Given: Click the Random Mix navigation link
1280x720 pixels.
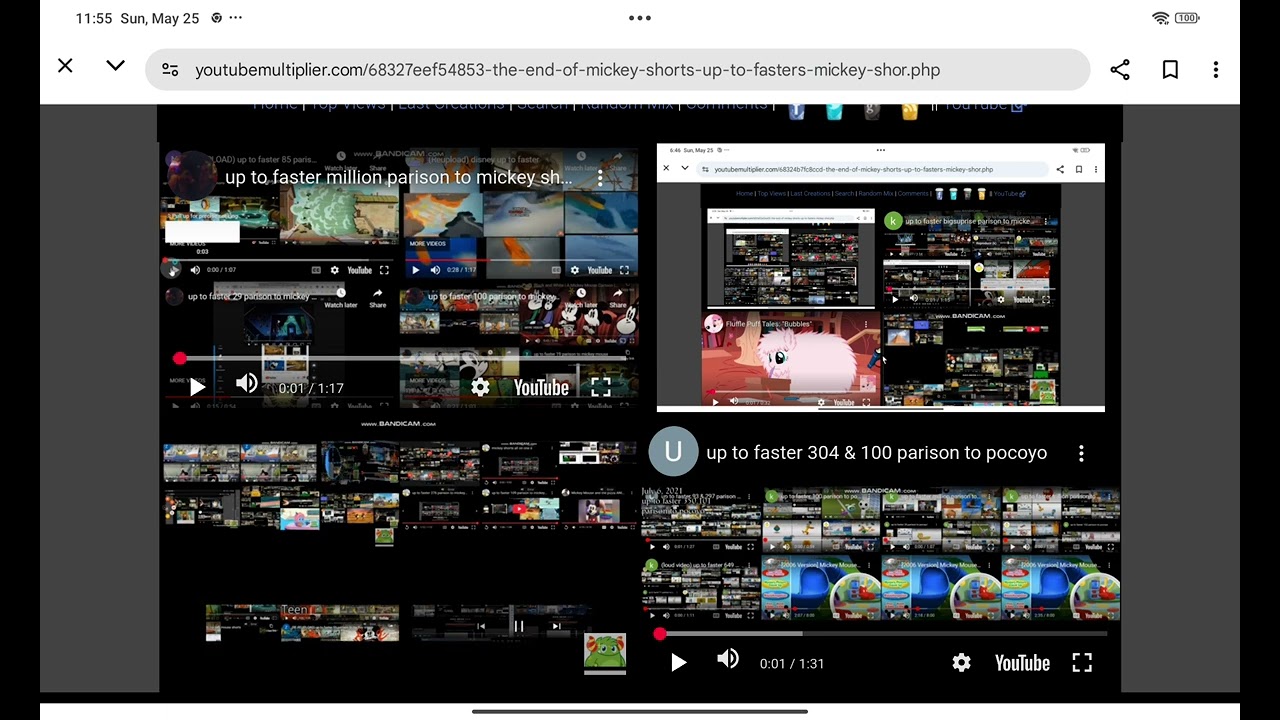Looking at the screenshot, I should coord(627,105).
